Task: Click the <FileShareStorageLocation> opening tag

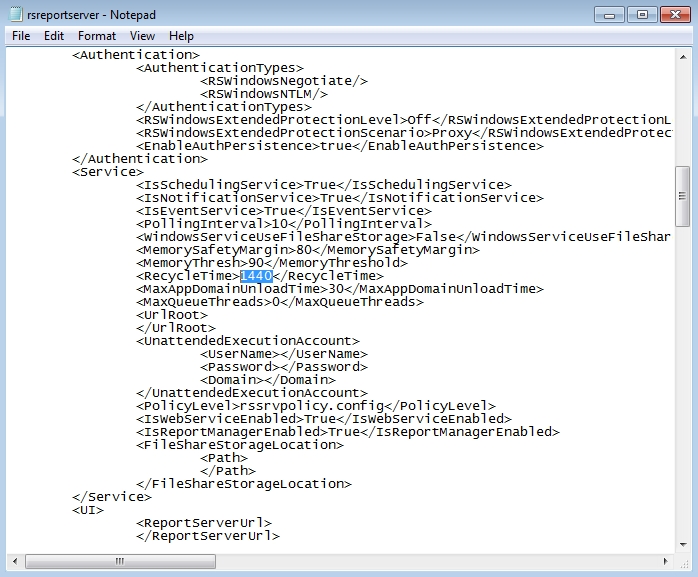Action: click(x=240, y=445)
